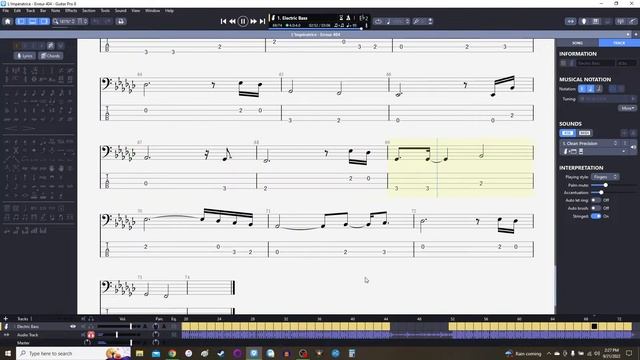Click the Lyrics button
Image resolution: width=640 pixels, height=360 pixels.
pos(25,56)
